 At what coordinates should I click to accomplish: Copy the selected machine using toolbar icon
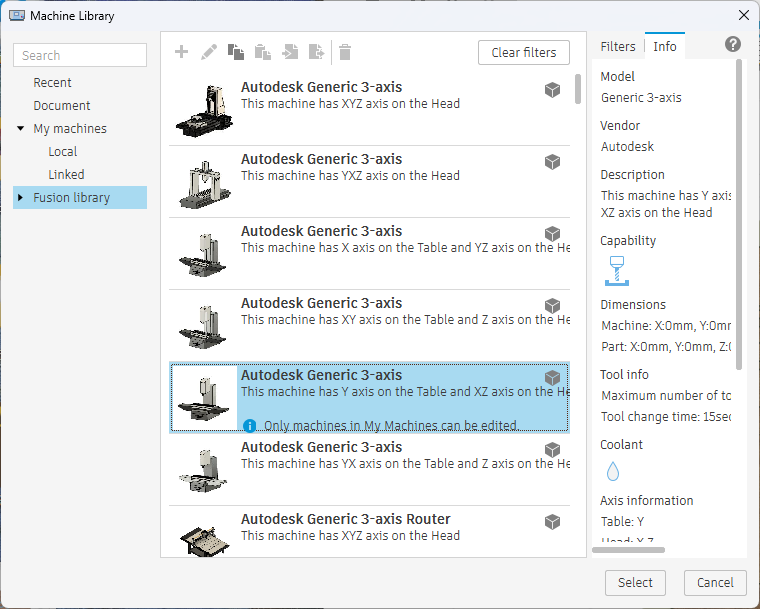pyautogui.click(x=236, y=52)
